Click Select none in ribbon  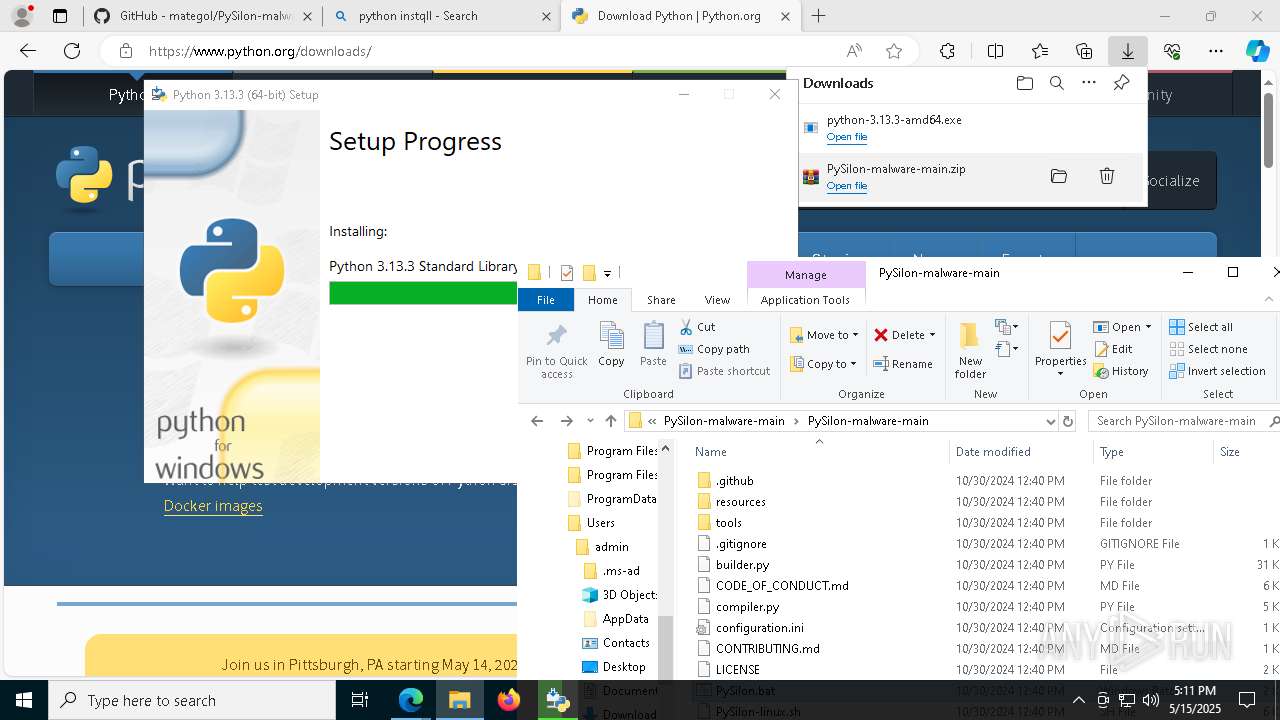(x=1208, y=349)
